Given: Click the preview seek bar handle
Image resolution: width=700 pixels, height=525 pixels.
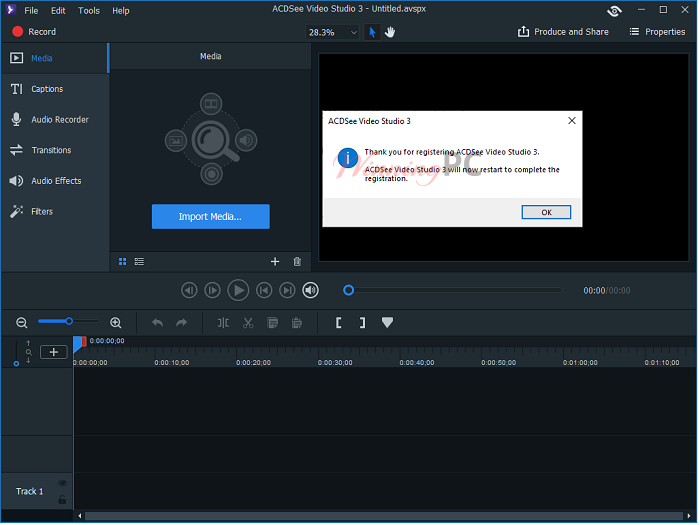Looking at the screenshot, I should [x=349, y=291].
